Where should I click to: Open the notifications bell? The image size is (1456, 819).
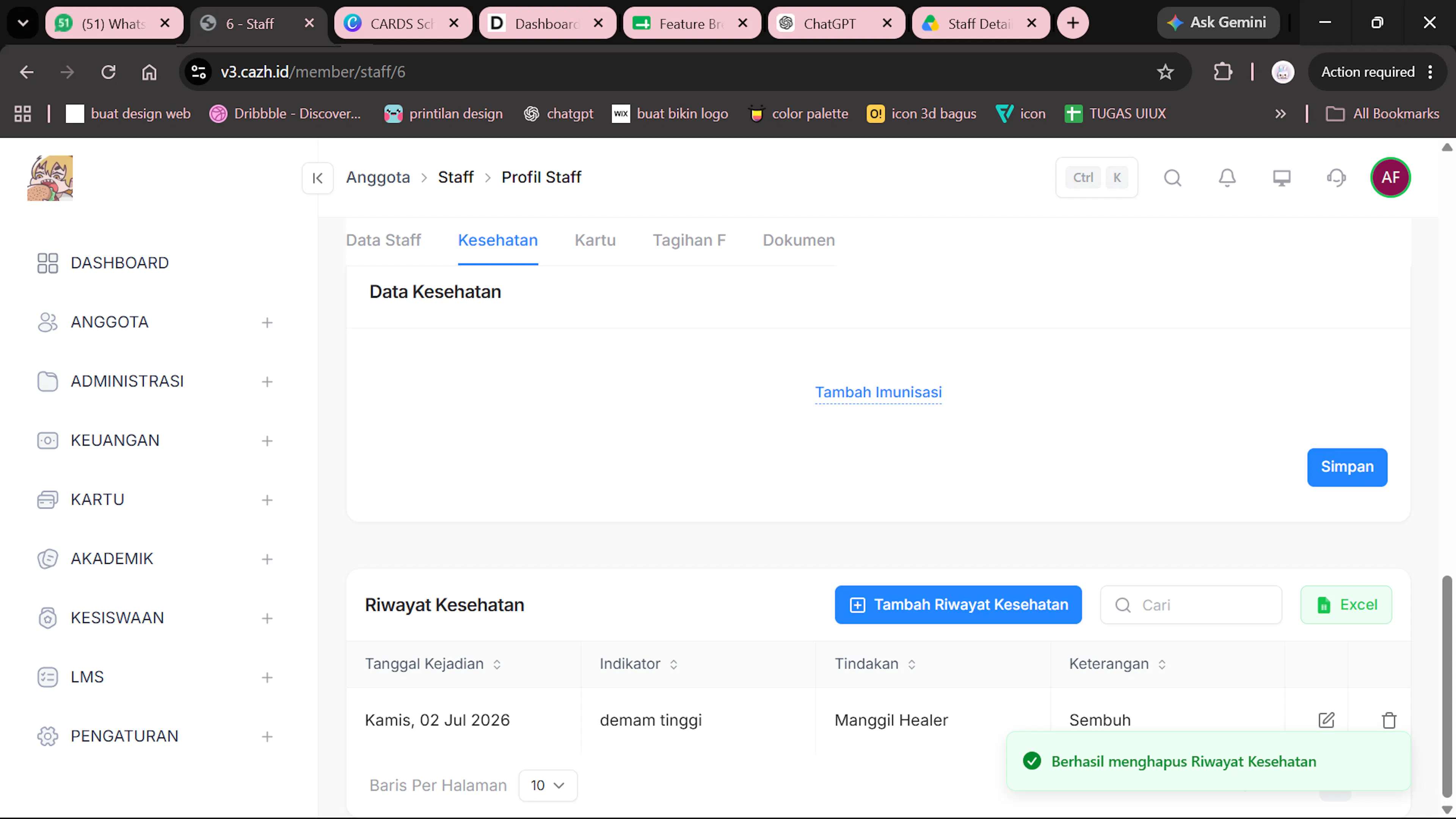click(x=1227, y=178)
